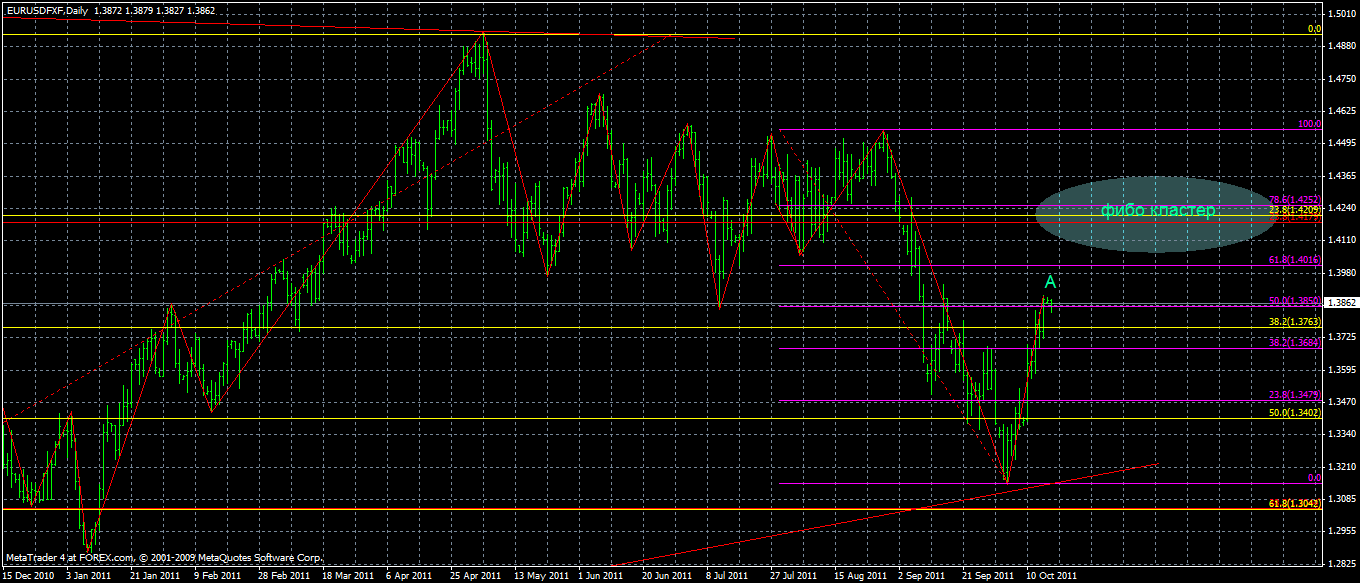Click the 1.2955 price scale value

[1343, 531]
